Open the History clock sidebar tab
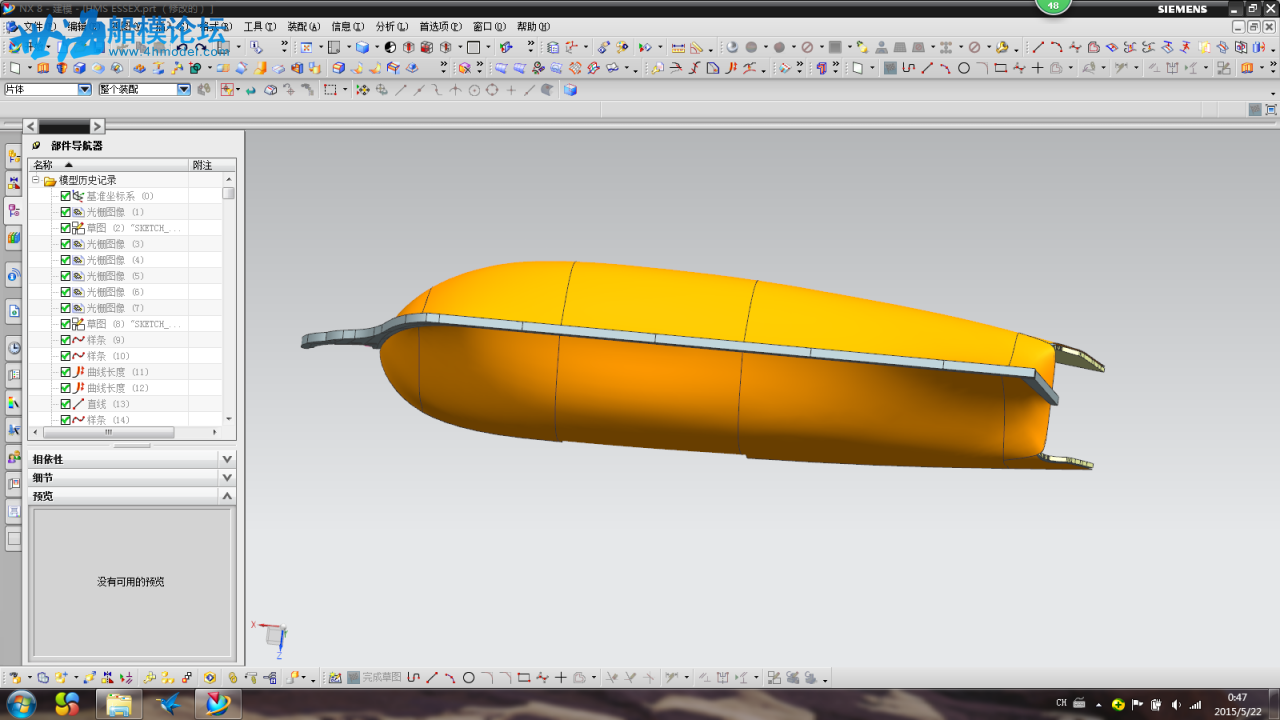The width and height of the screenshot is (1280, 720). [14, 348]
